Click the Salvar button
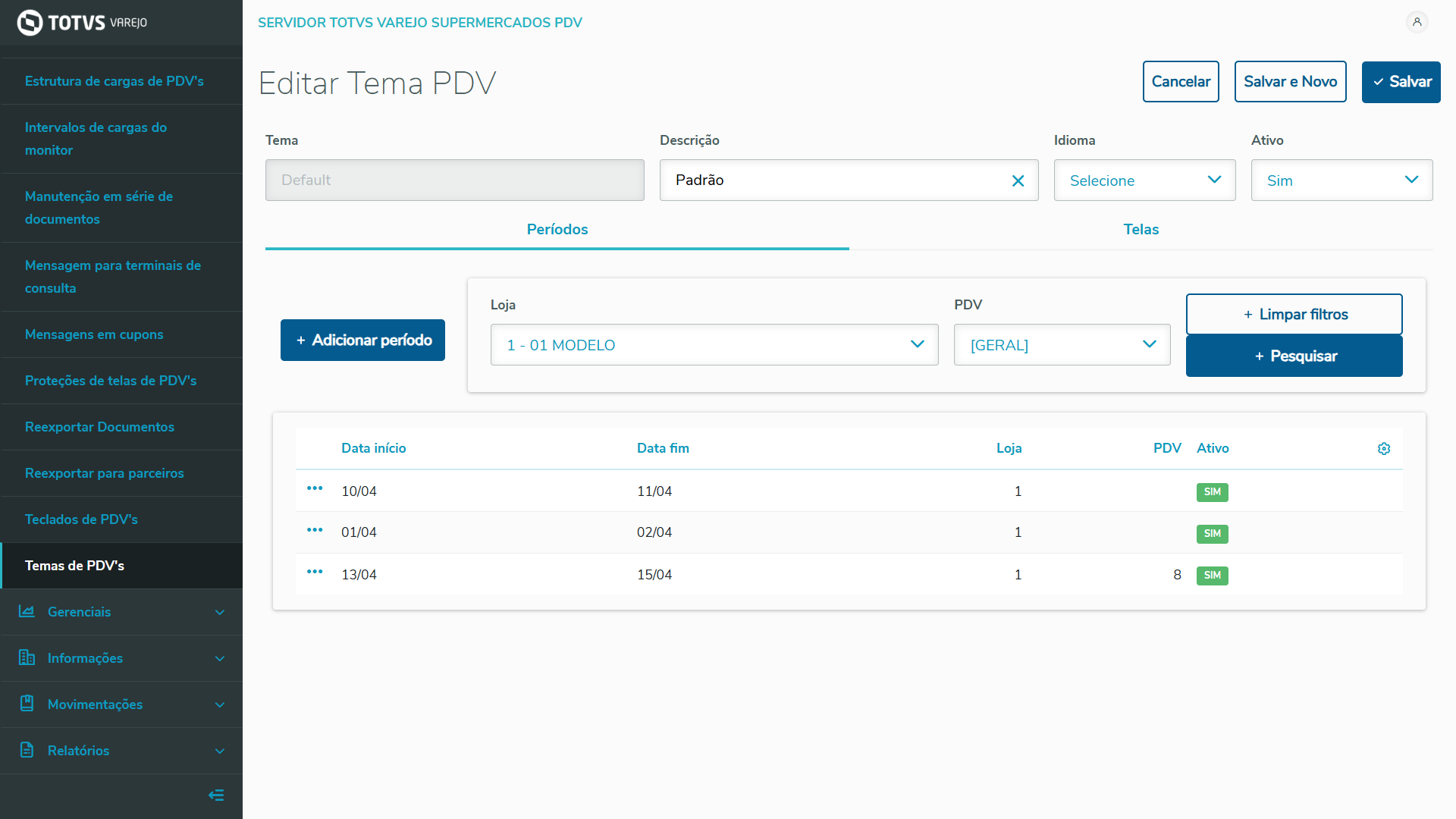This screenshot has height=819, width=1456. tap(1401, 82)
